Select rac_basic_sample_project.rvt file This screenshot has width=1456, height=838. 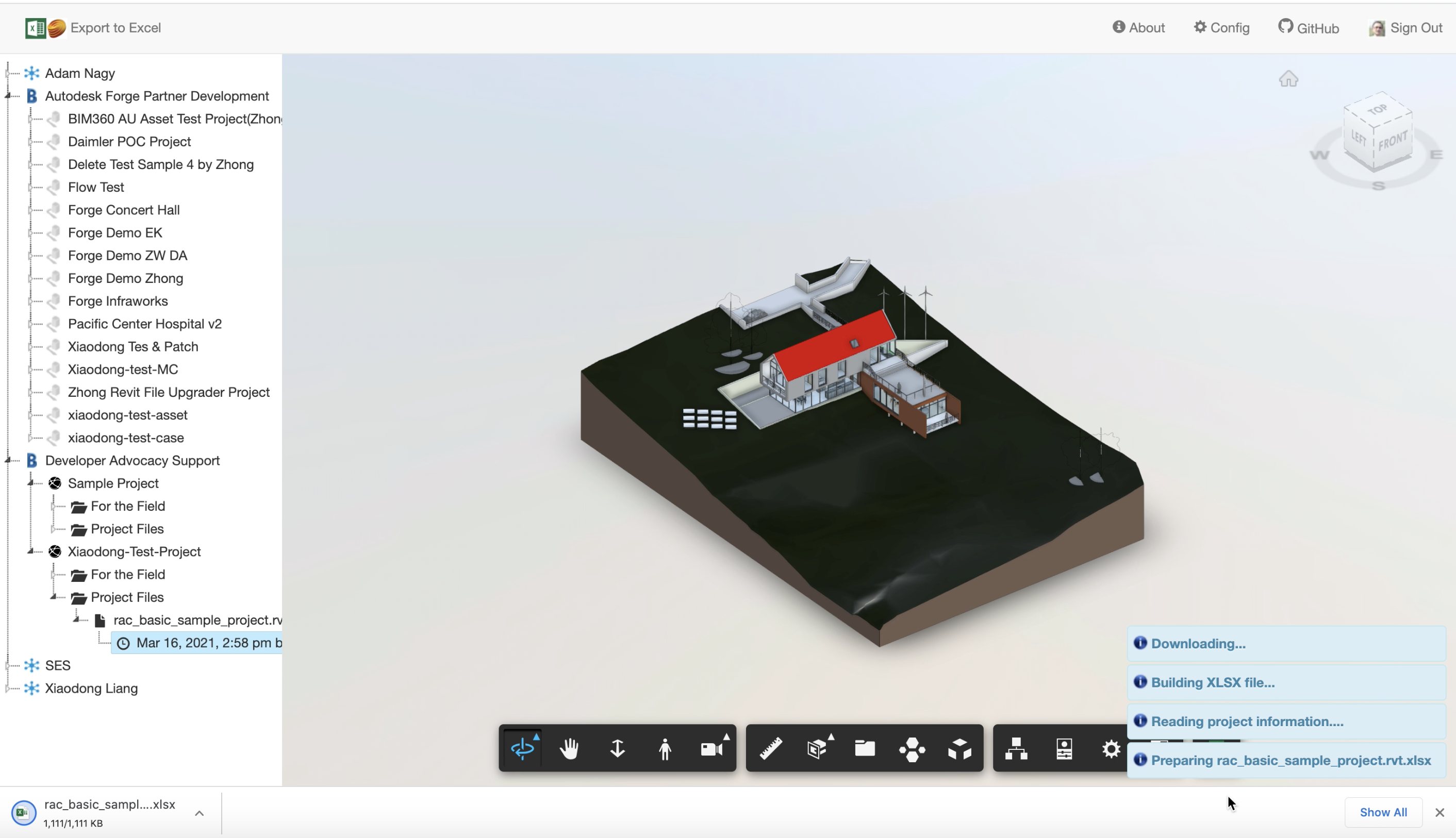pos(198,620)
